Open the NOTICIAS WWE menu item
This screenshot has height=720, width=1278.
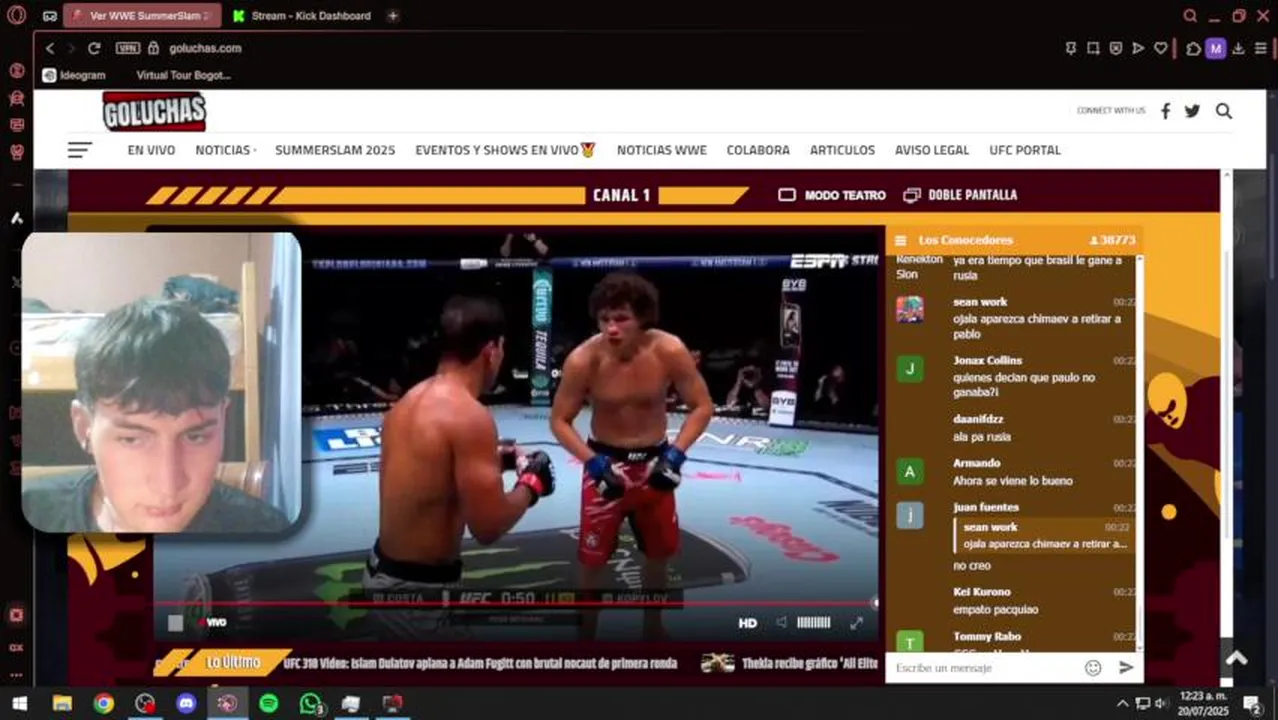pyautogui.click(x=662, y=150)
